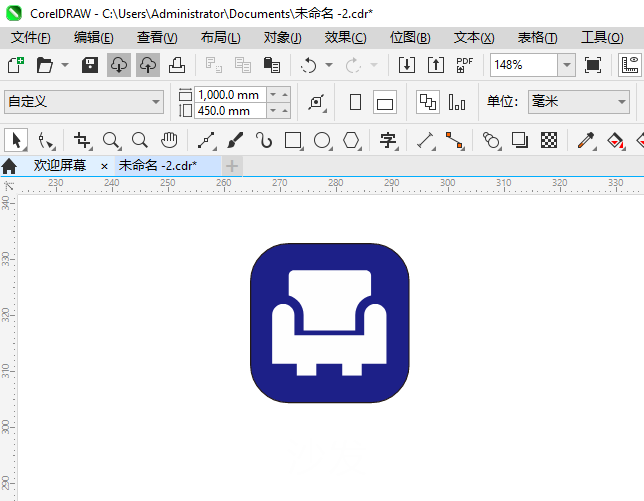Select the Polygon tool
The height and width of the screenshot is (501, 644).
pos(352,140)
